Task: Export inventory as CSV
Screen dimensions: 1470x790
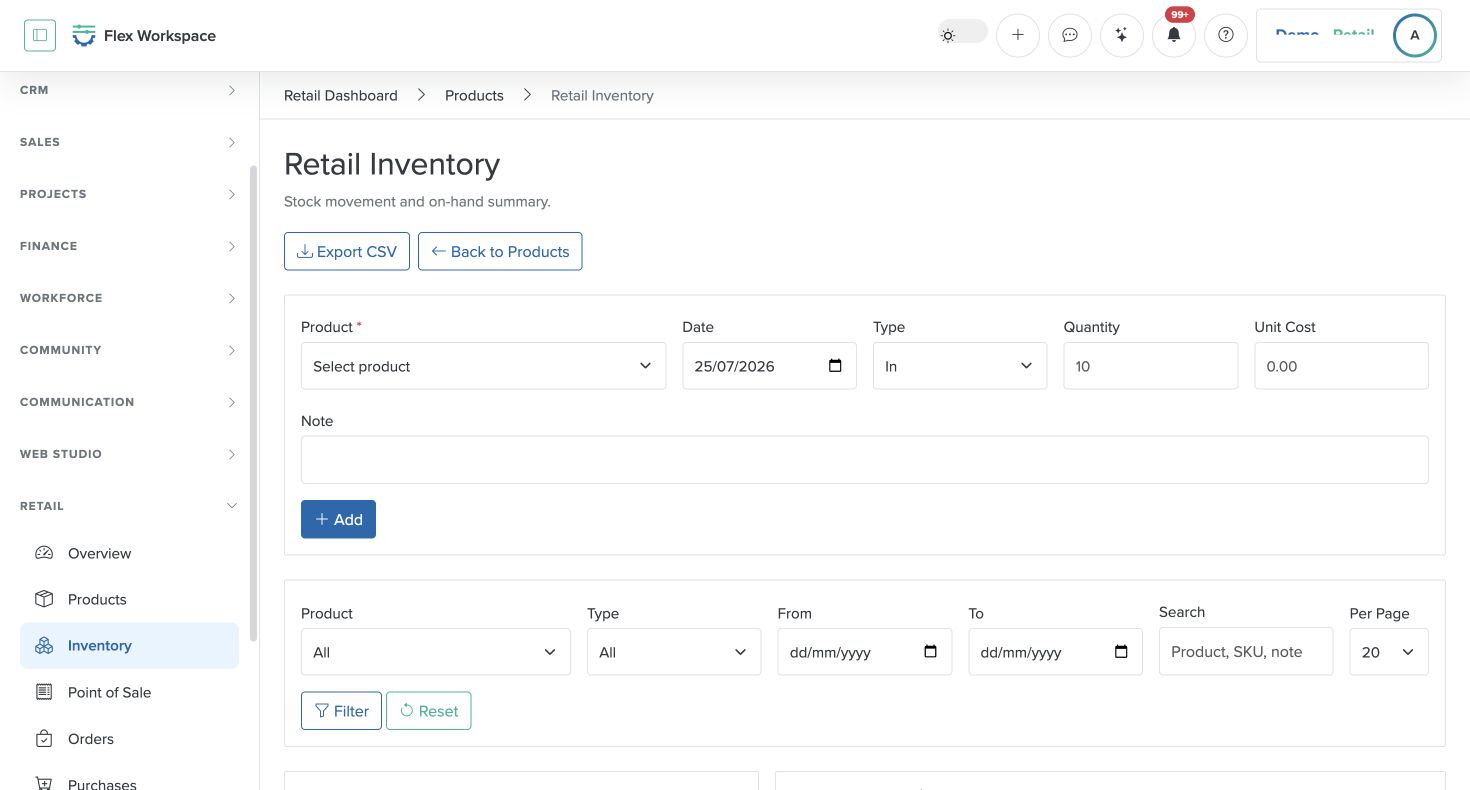Action: [347, 251]
